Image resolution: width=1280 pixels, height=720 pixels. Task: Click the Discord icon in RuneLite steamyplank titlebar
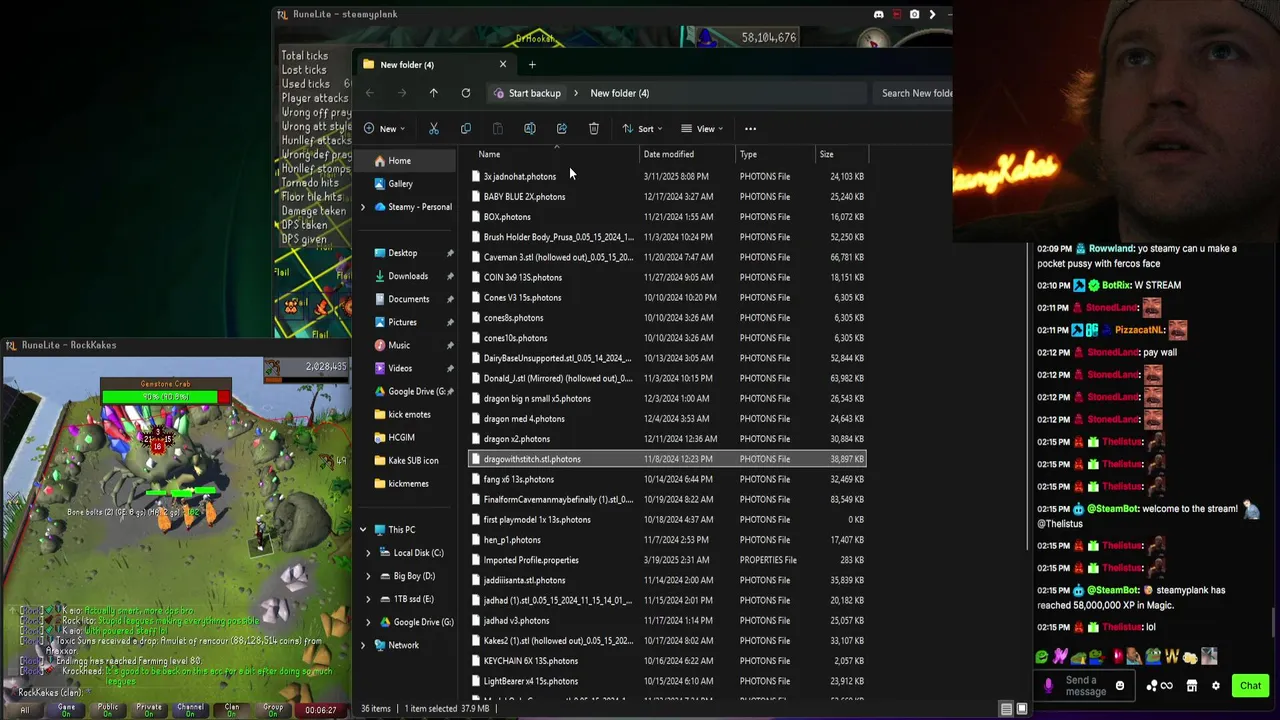[879, 14]
